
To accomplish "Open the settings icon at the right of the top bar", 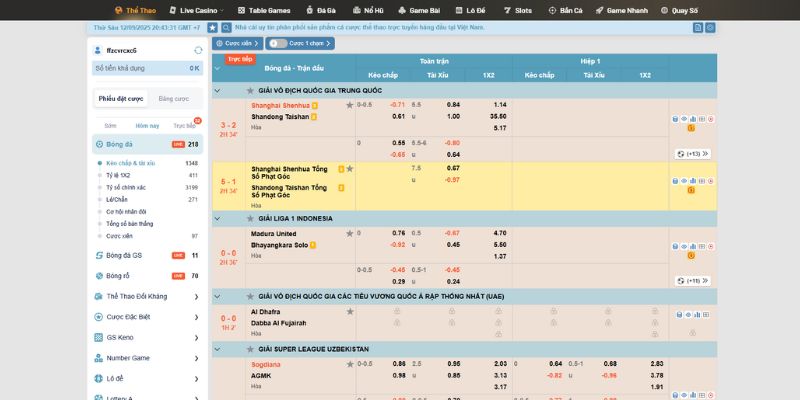I will pos(710,28).
